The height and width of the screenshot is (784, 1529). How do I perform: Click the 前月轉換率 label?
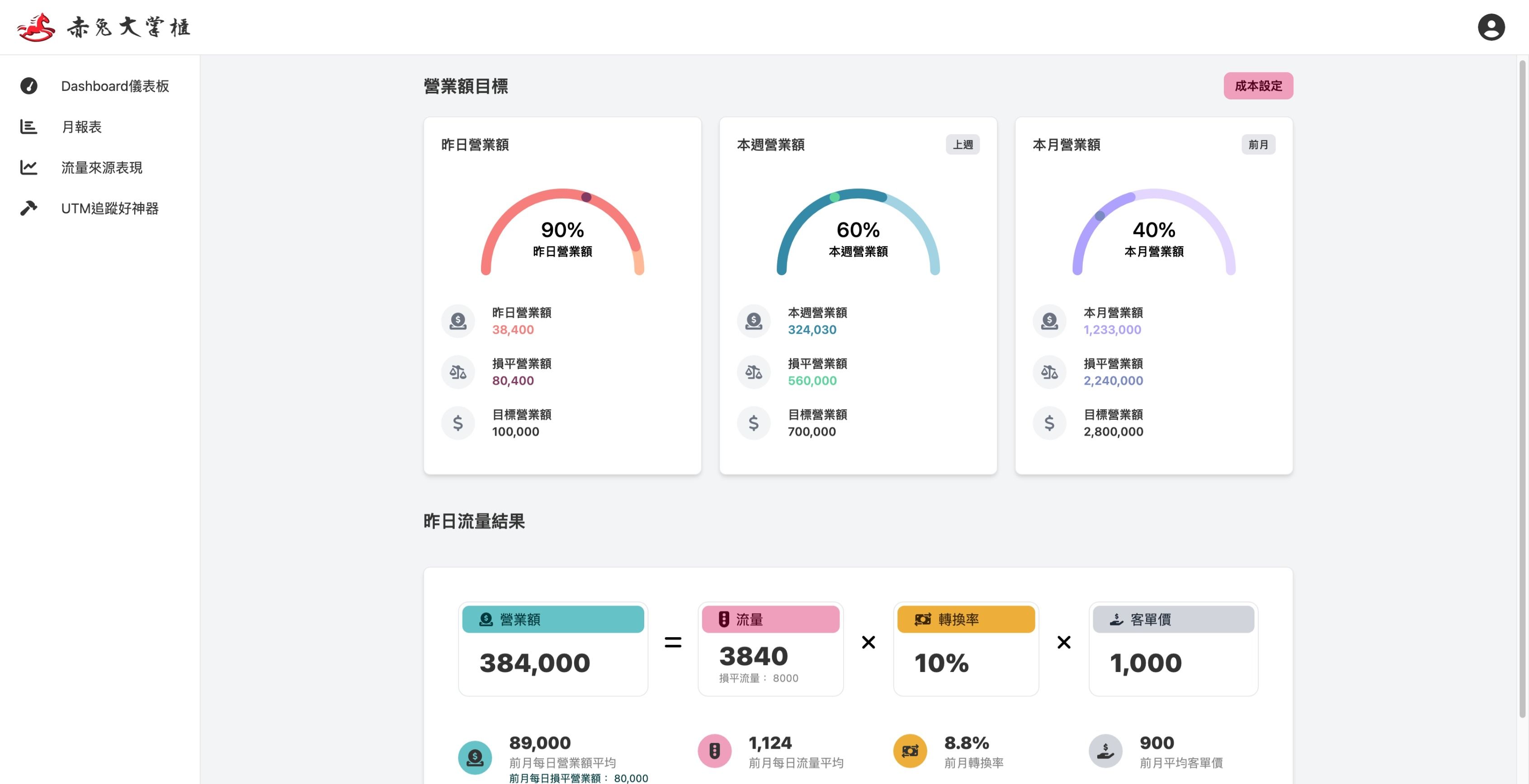973,763
